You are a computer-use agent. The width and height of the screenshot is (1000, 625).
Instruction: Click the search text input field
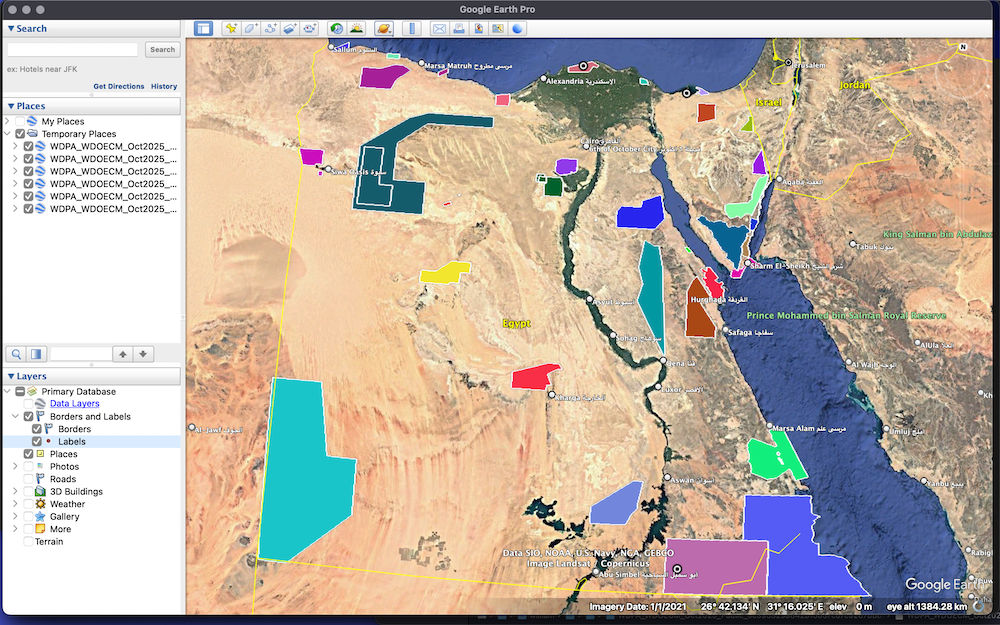(73, 49)
